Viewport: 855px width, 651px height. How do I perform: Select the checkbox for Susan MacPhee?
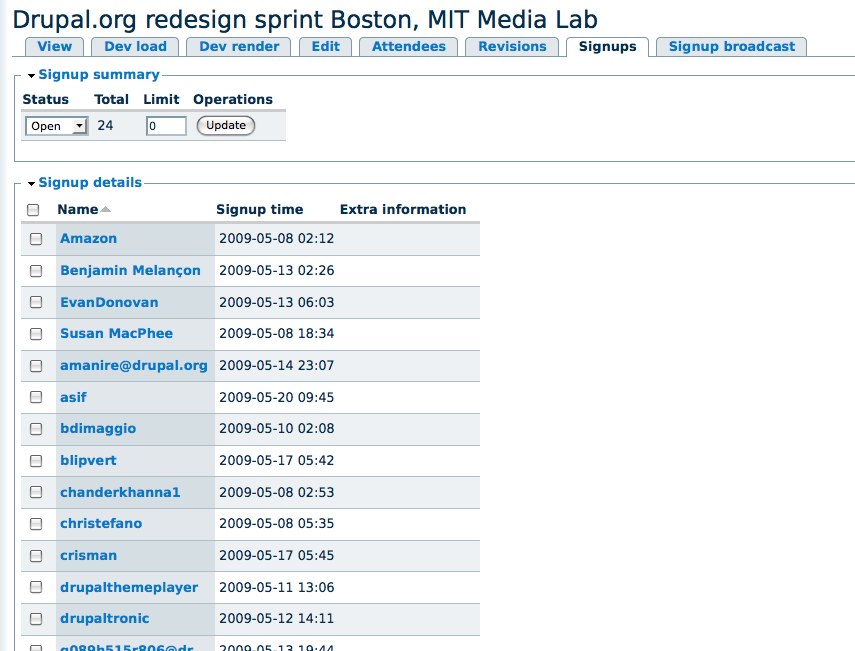coord(36,334)
